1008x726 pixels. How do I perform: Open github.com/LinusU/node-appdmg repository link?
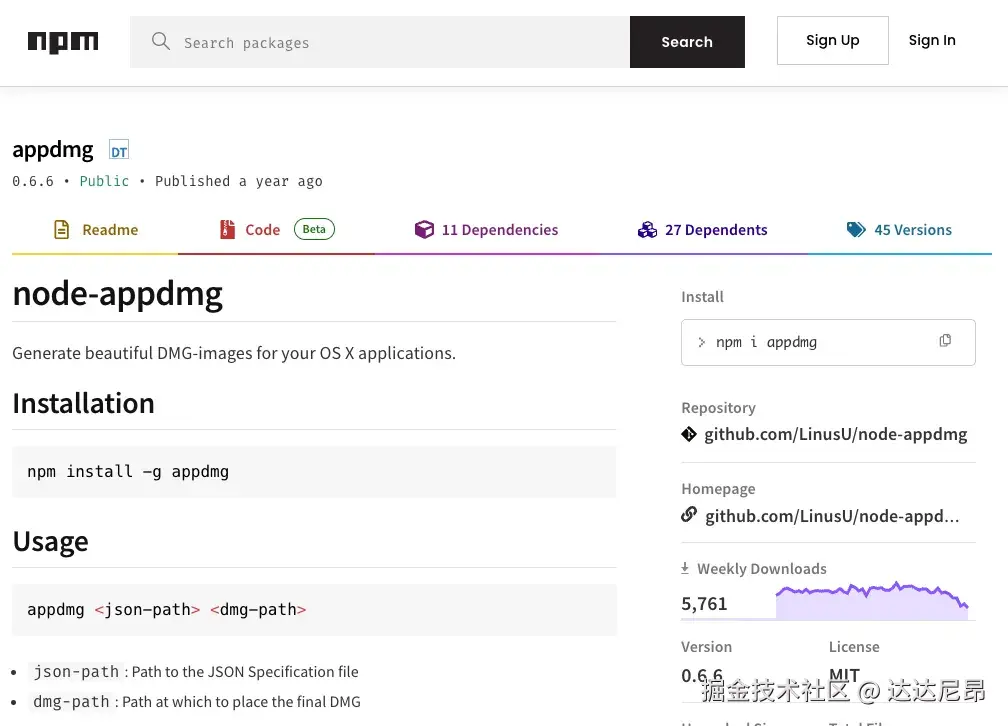click(835, 434)
